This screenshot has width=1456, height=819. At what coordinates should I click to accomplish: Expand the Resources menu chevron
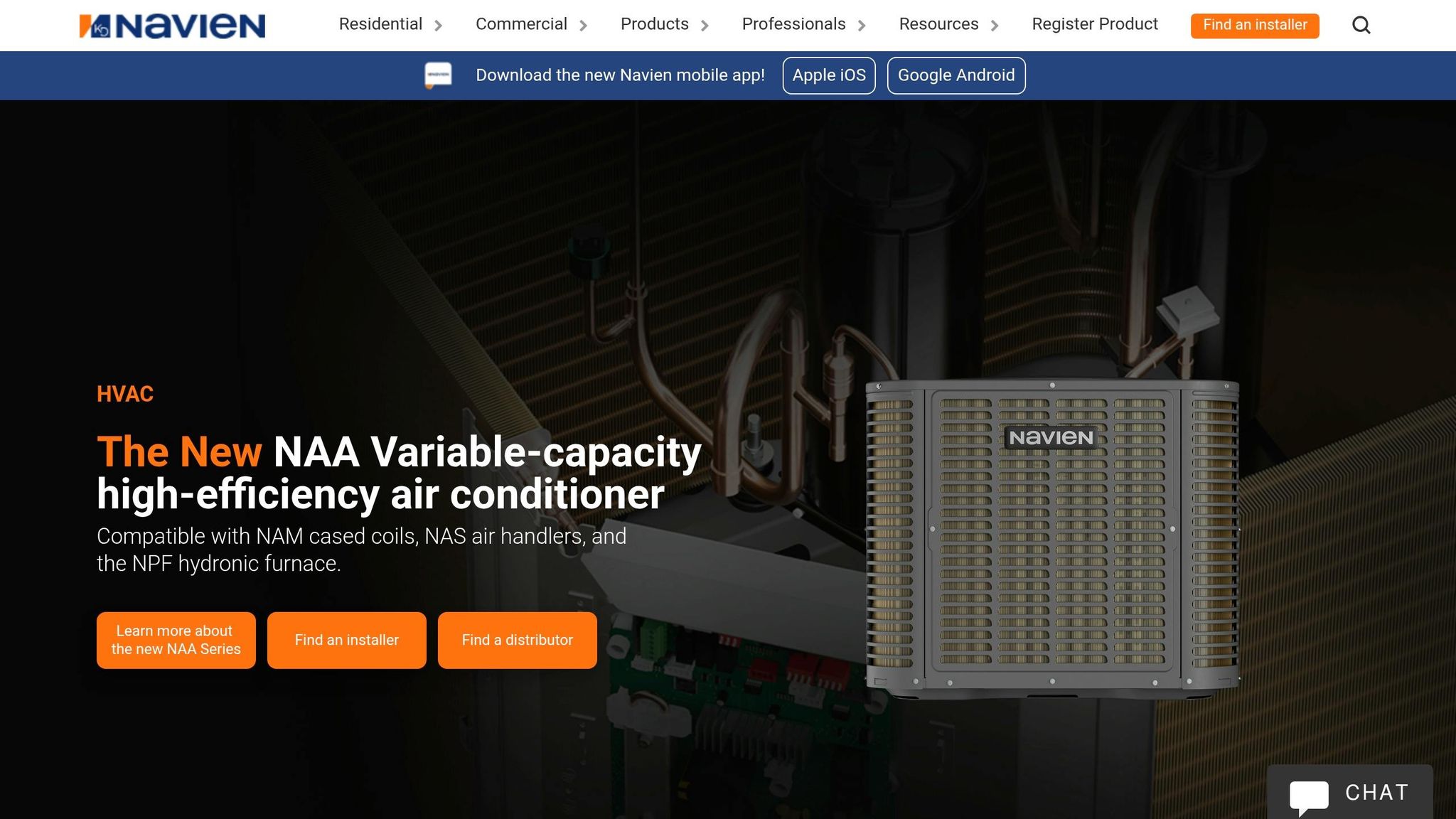tap(995, 26)
